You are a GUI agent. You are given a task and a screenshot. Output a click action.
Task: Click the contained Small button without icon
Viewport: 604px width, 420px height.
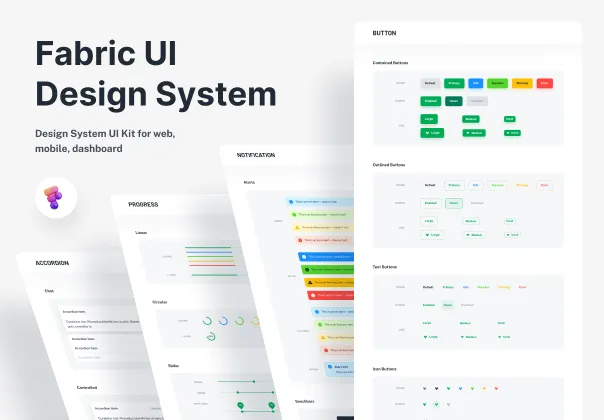[510, 119]
